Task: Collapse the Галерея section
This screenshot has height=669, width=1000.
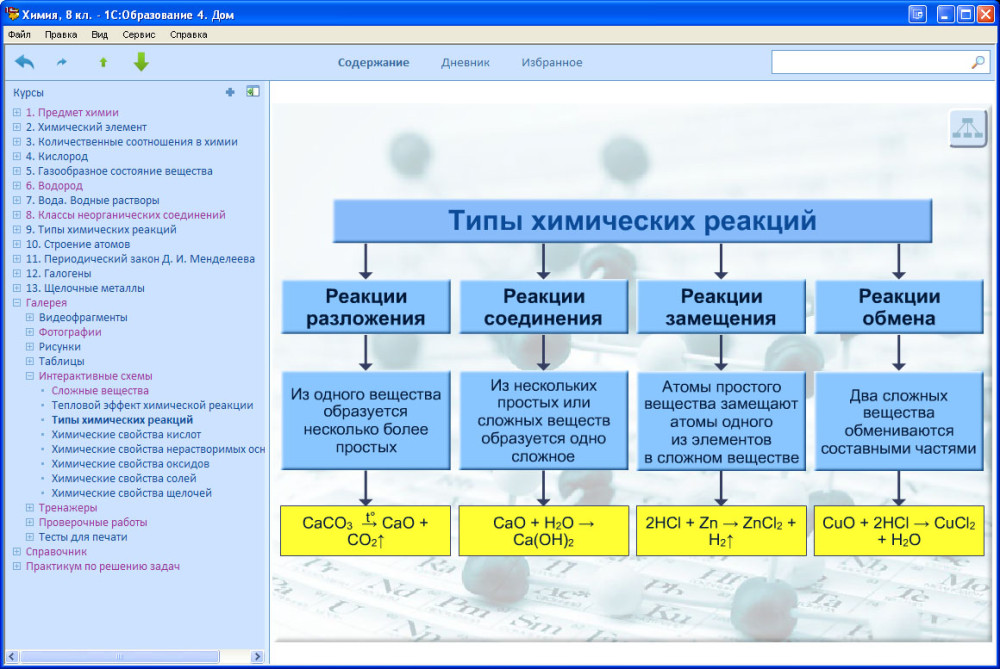Action: coord(17,303)
